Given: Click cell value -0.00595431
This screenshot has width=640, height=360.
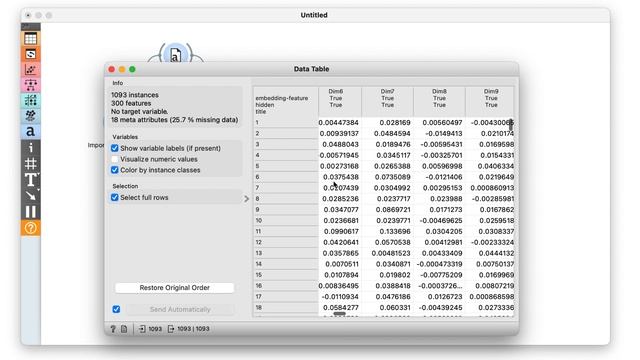Looking at the screenshot, I should point(442,144).
